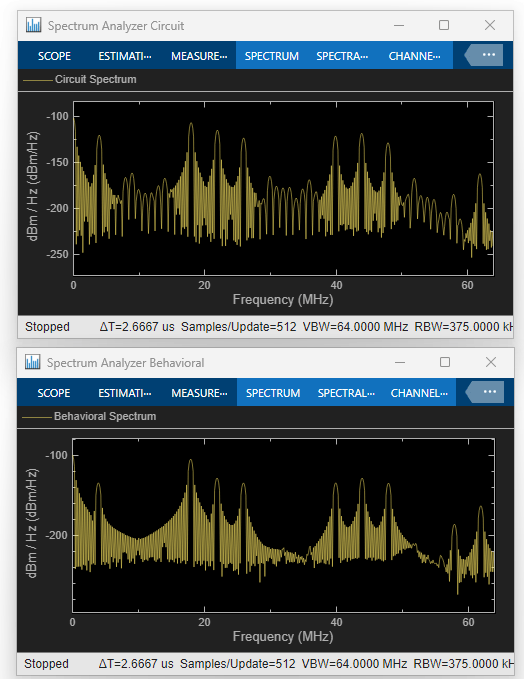The width and height of the screenshot is (524, 679).
Task: Open SCOPE tab in Circuit analyzer
Action: click(x=54, y=56)
